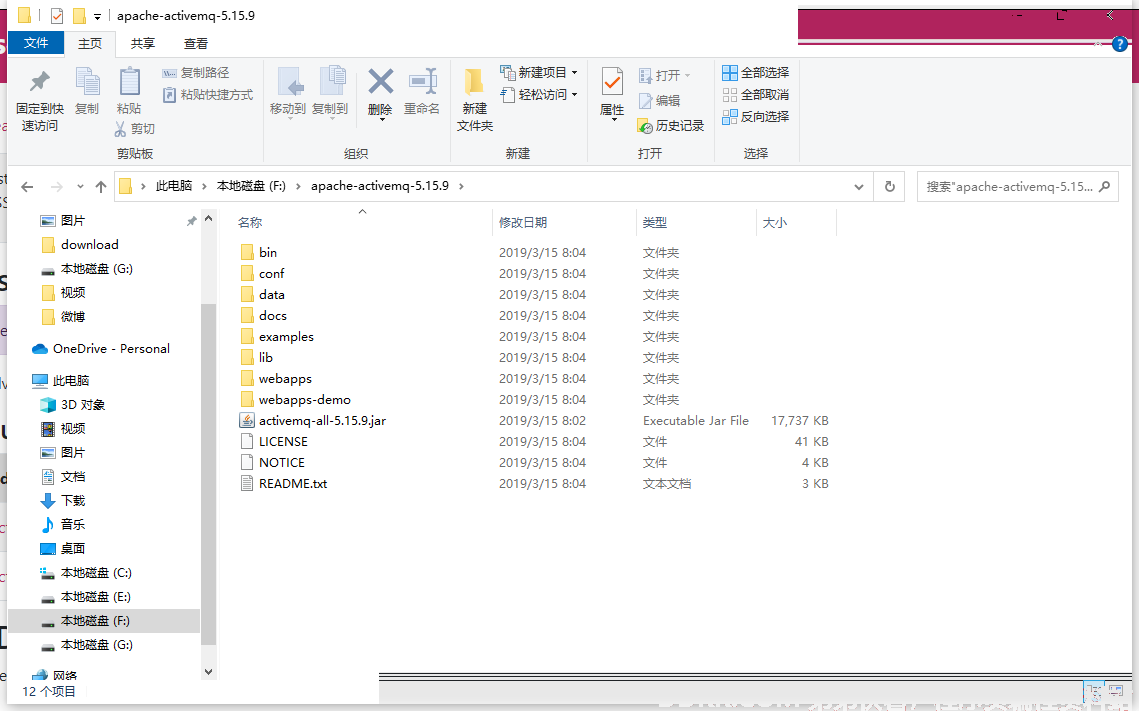Open the File (文件) tab
This screenshot has width=1139, height=711.
(x=36, y=43)
